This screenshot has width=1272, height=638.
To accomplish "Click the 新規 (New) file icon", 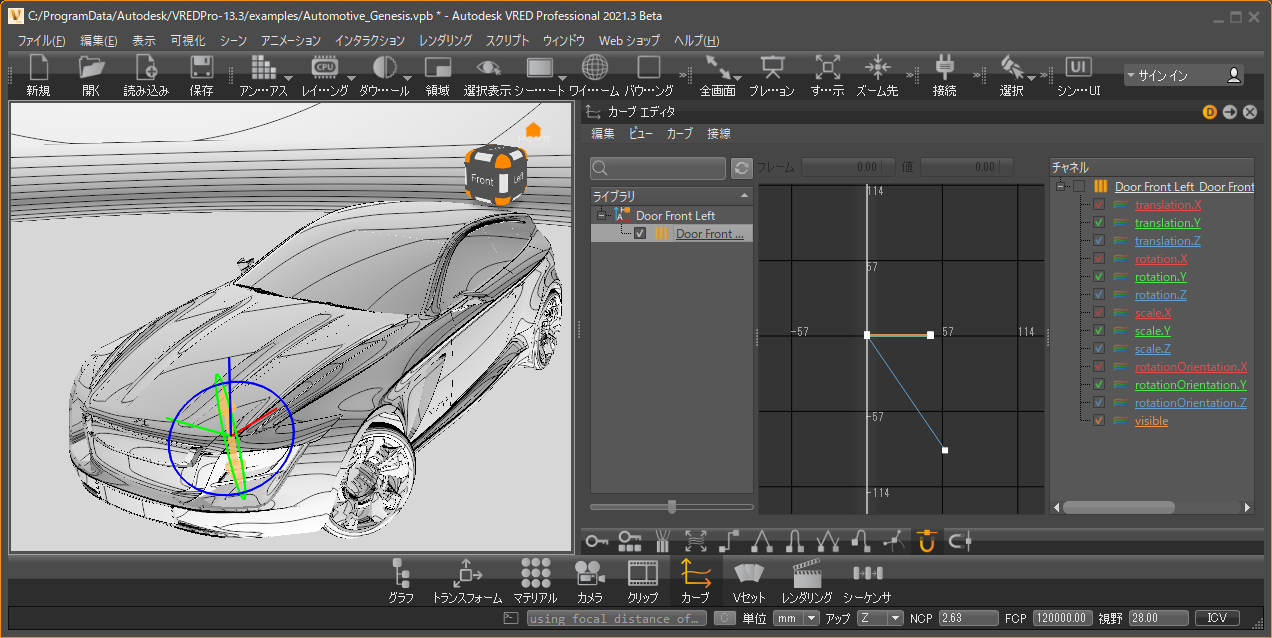I will point(39,68).
